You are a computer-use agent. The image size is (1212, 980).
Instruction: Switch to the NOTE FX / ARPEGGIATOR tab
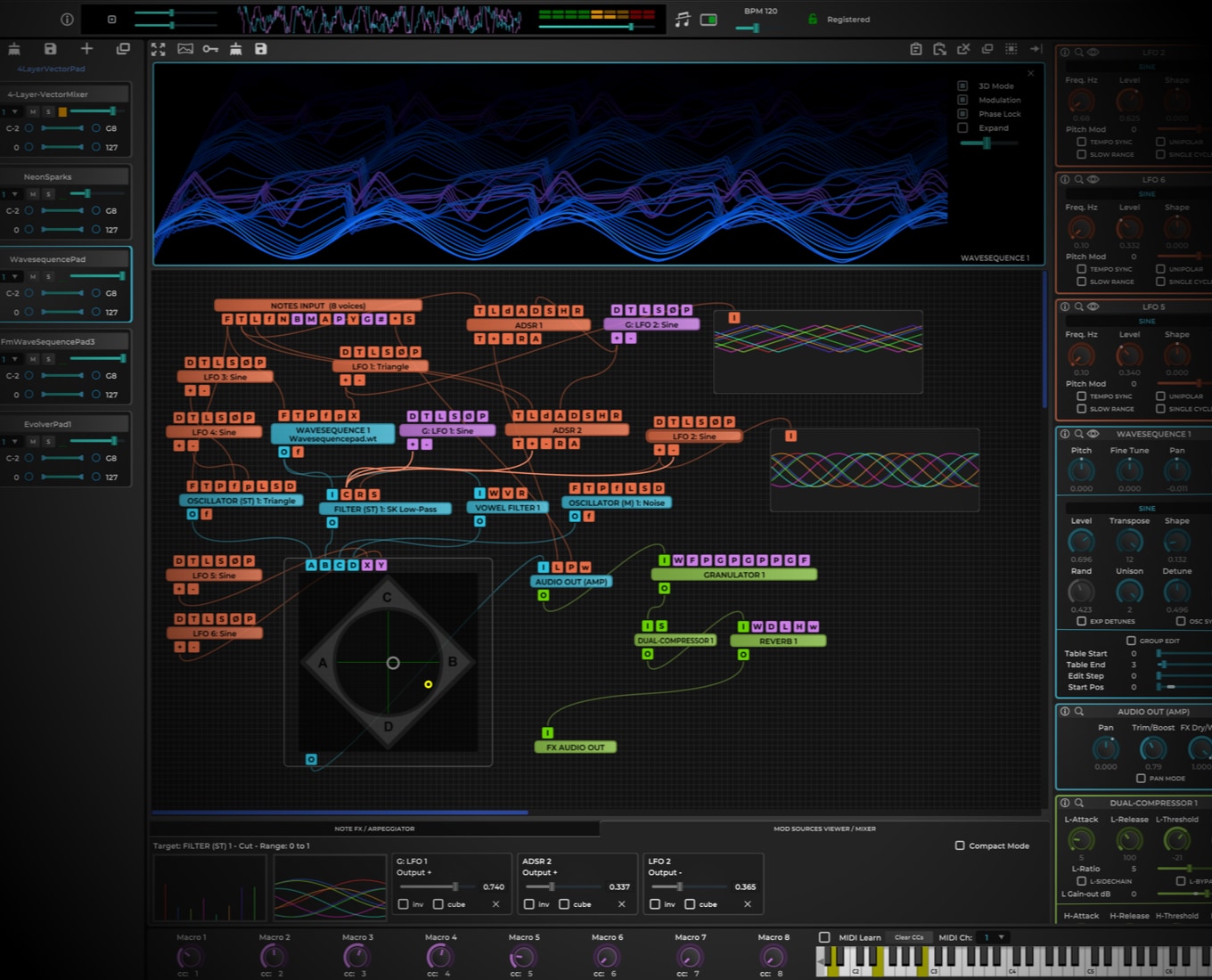point(374,829)
